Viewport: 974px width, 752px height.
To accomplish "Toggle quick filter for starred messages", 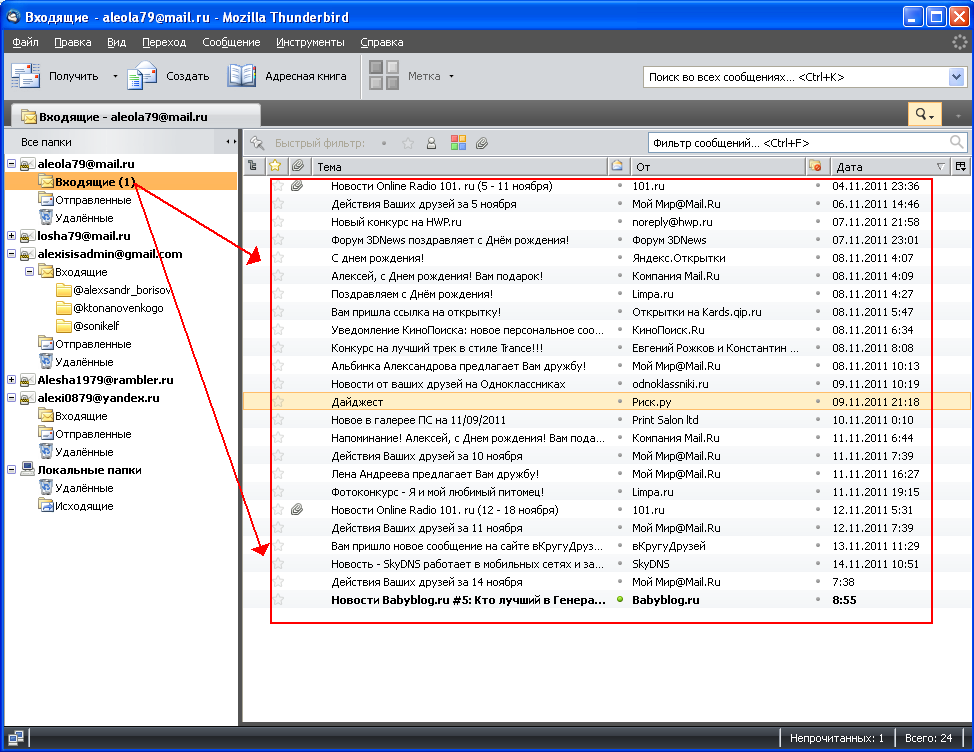I will pos(407,143).
